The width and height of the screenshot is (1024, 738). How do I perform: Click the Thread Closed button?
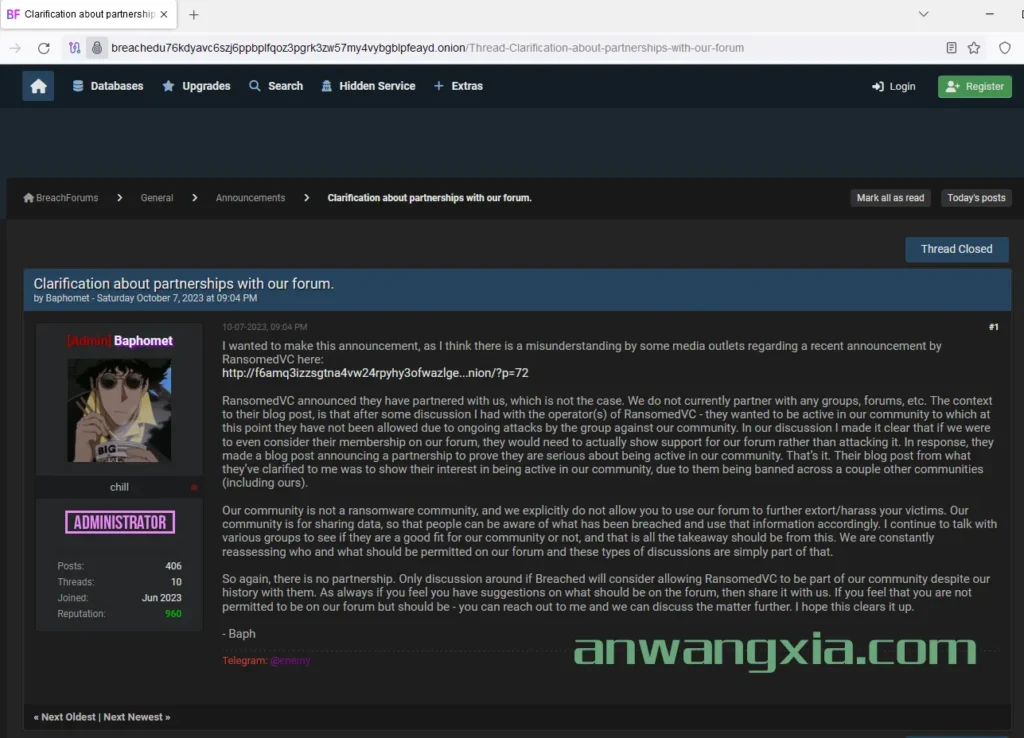(956, 249)
